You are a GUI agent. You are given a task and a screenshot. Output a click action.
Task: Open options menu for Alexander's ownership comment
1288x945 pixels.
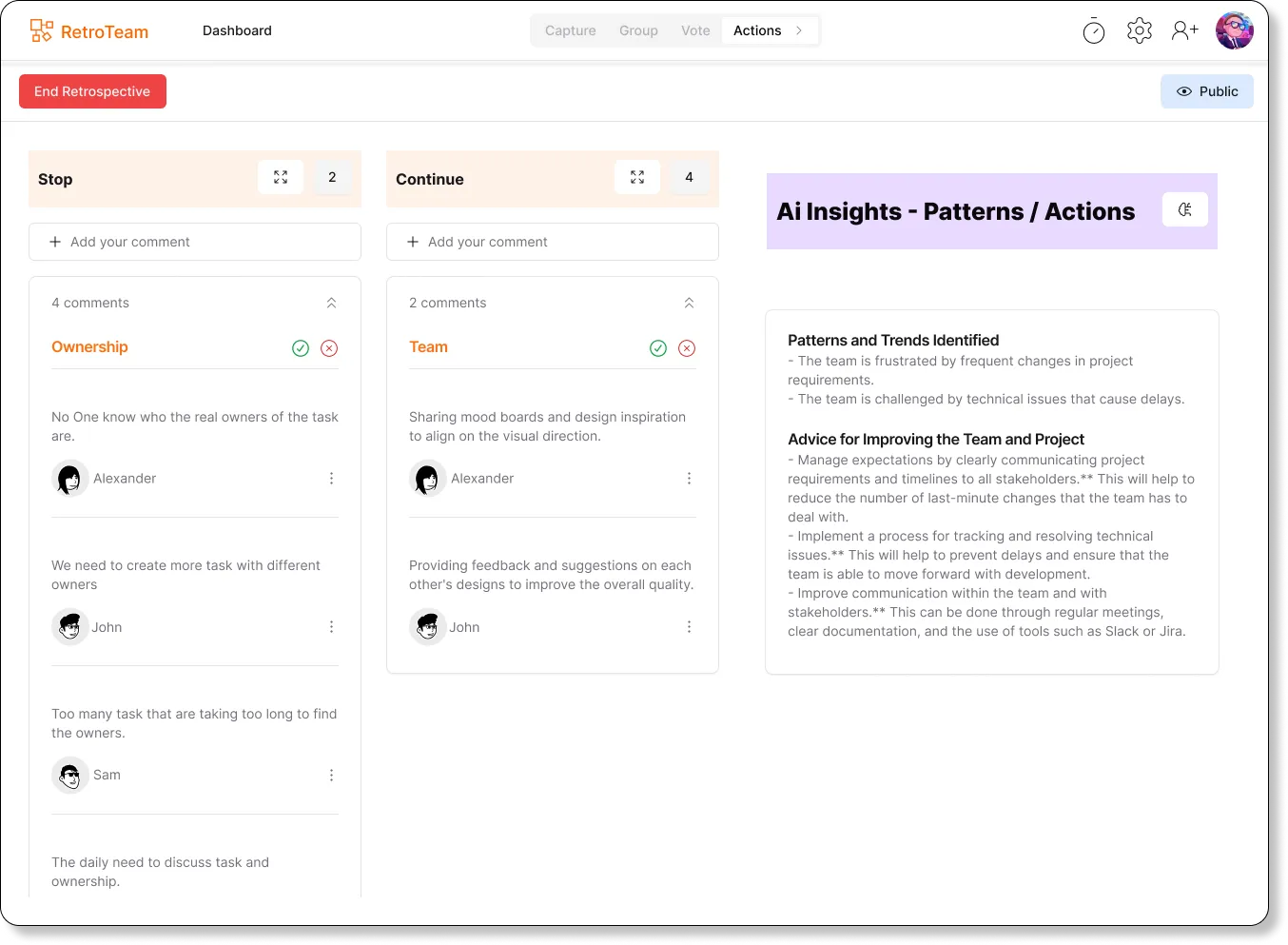coord(331,479)
